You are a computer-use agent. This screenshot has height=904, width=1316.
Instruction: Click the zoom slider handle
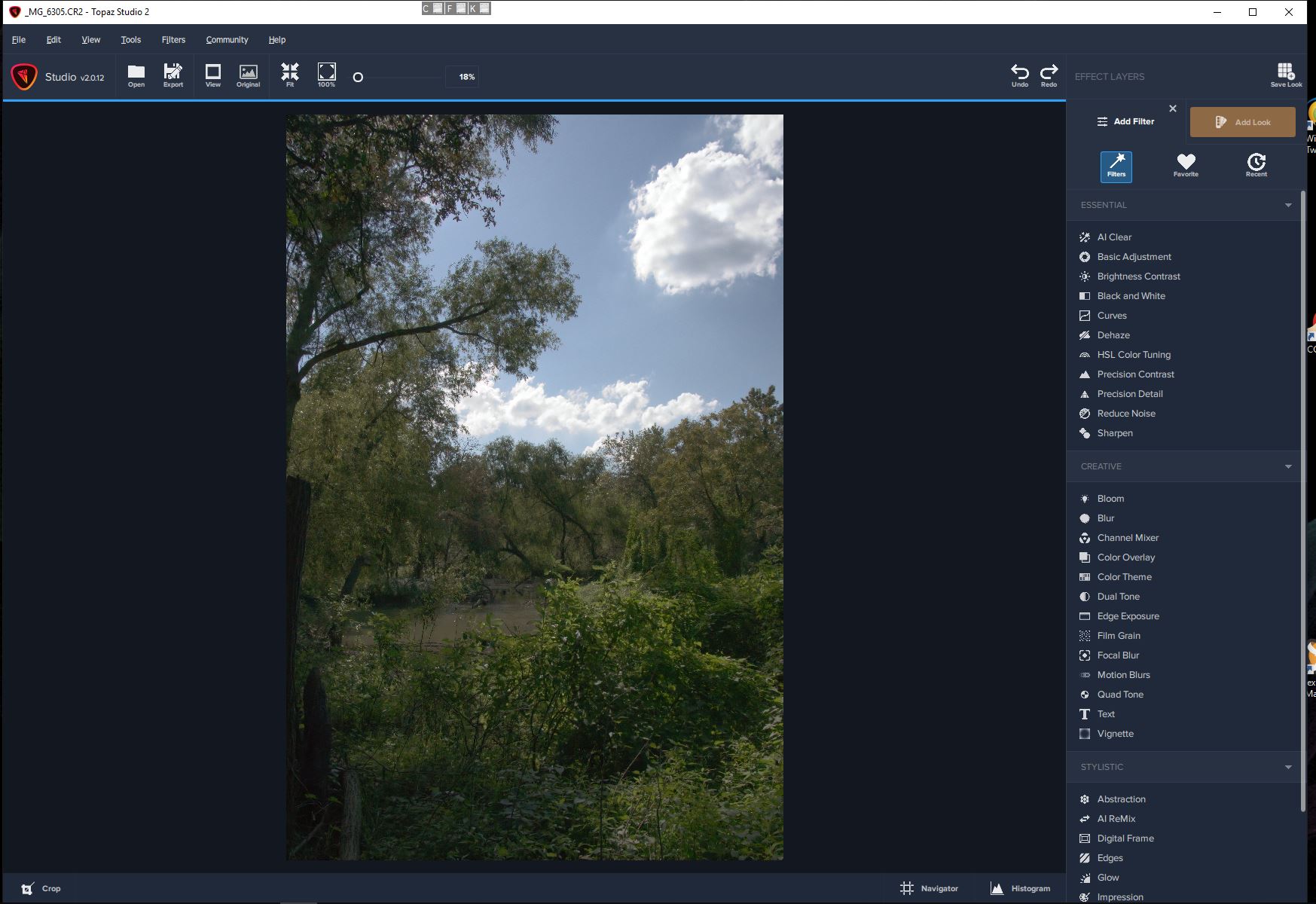click(359, 77)
